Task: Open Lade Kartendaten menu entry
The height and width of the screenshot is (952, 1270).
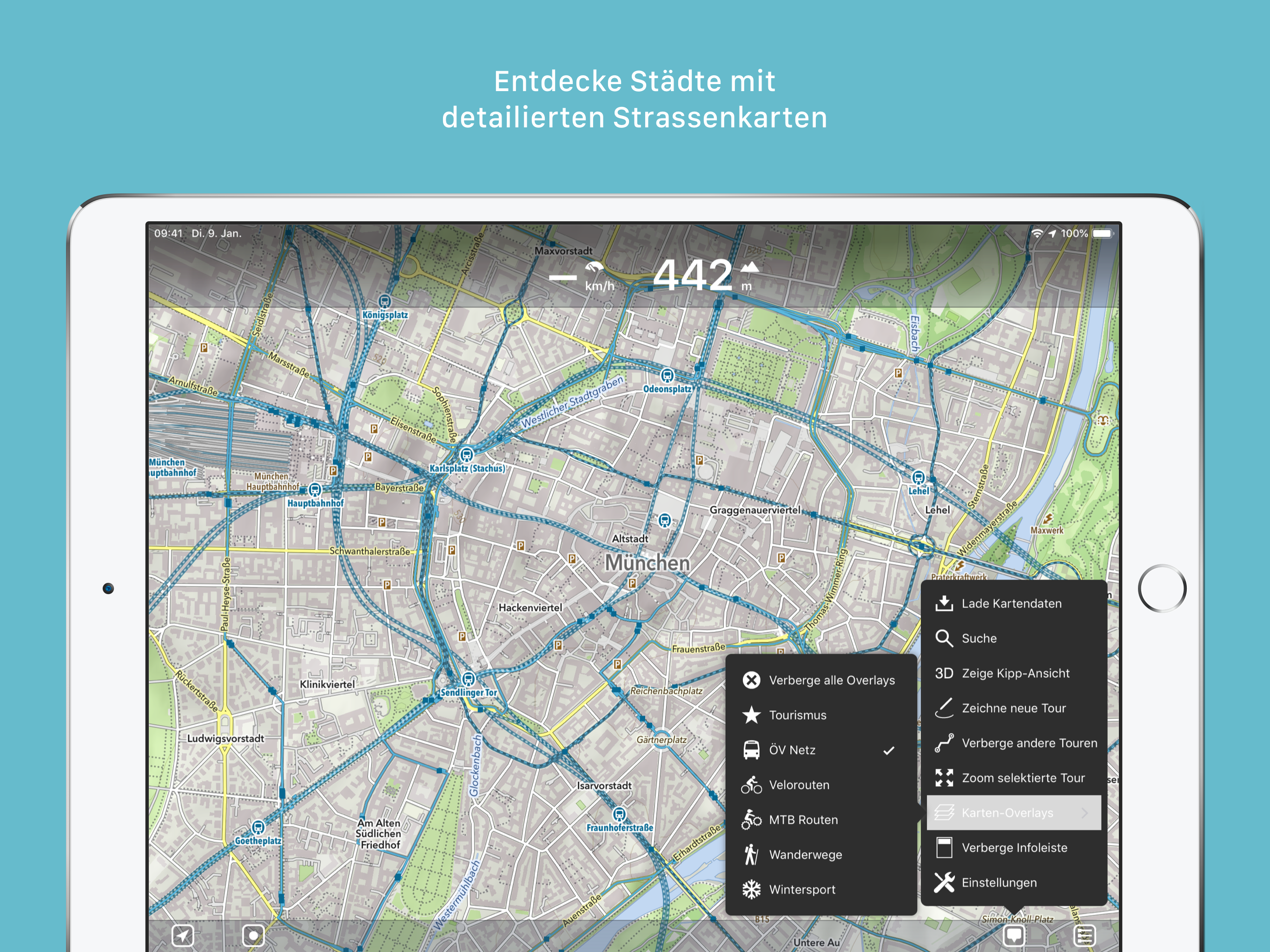Action: click(1011, 603)
